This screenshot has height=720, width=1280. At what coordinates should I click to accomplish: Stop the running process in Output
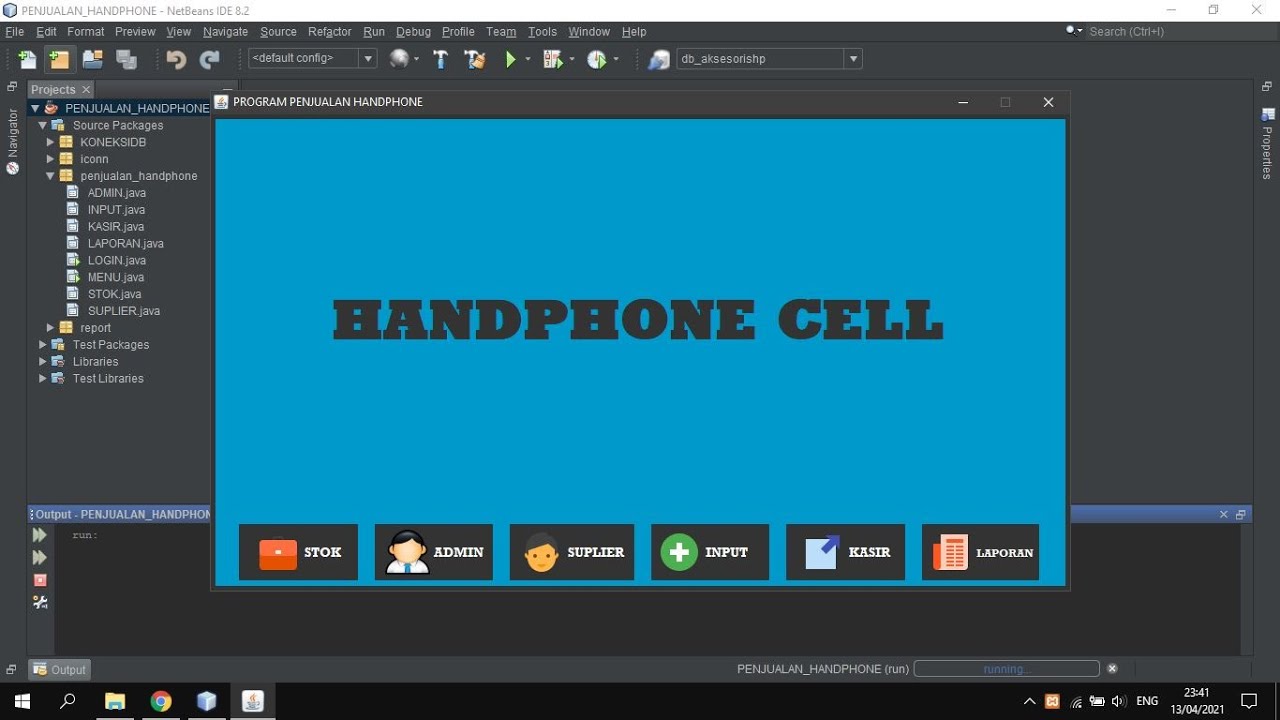coord(40,580)
